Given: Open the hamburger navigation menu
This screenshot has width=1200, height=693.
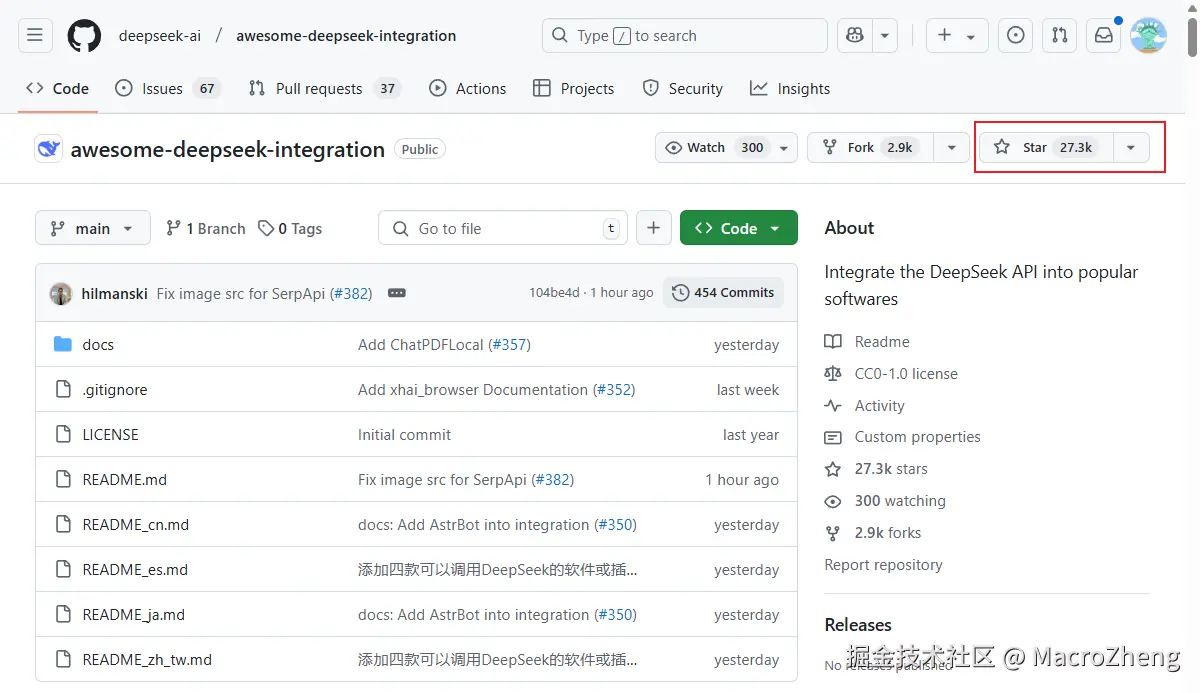Looking at the screenshot, I should [x=35, y=36].
